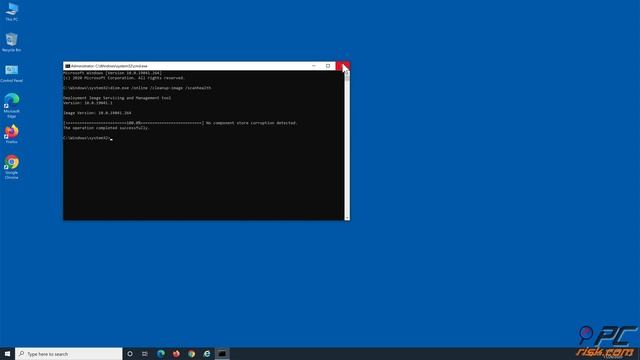Viewport: 640px width, 360px height.
Task: Open Firefox taskbar icon
Action: pyautogui.click(x=176, y=354)
